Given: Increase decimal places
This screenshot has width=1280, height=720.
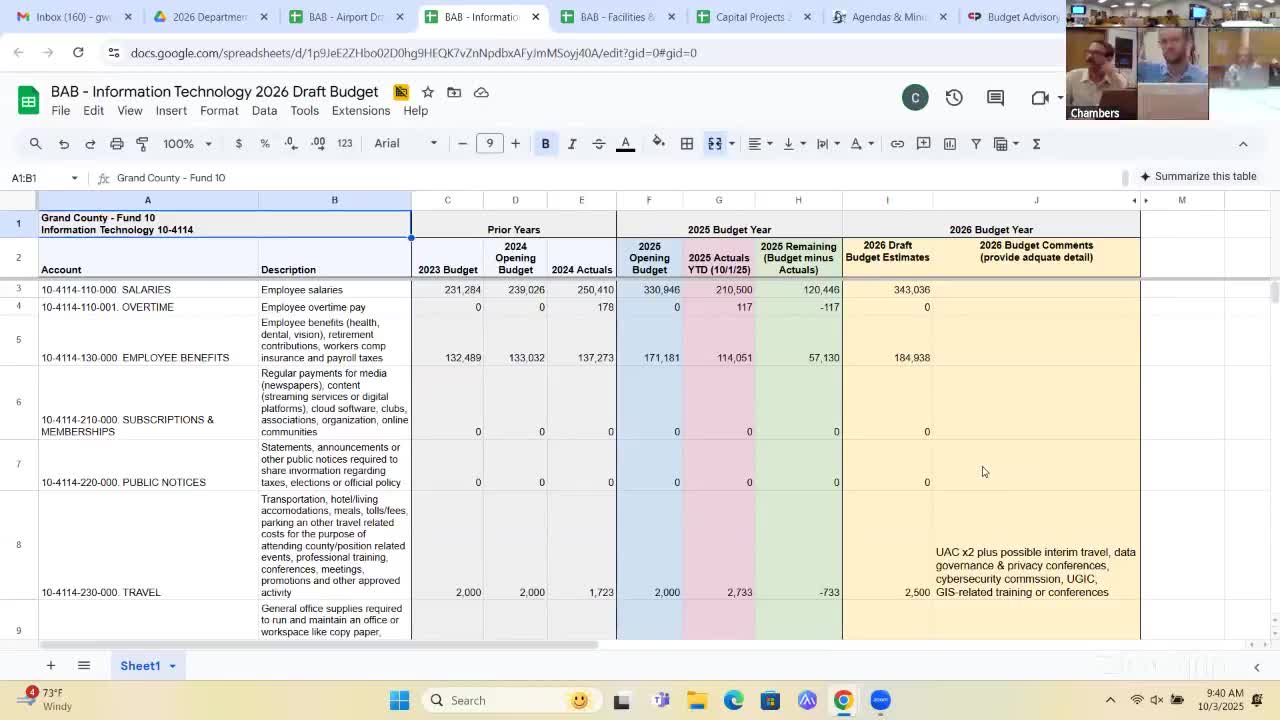Looking at the screenshot, I should pyautogui.click(x=319, y=144).
